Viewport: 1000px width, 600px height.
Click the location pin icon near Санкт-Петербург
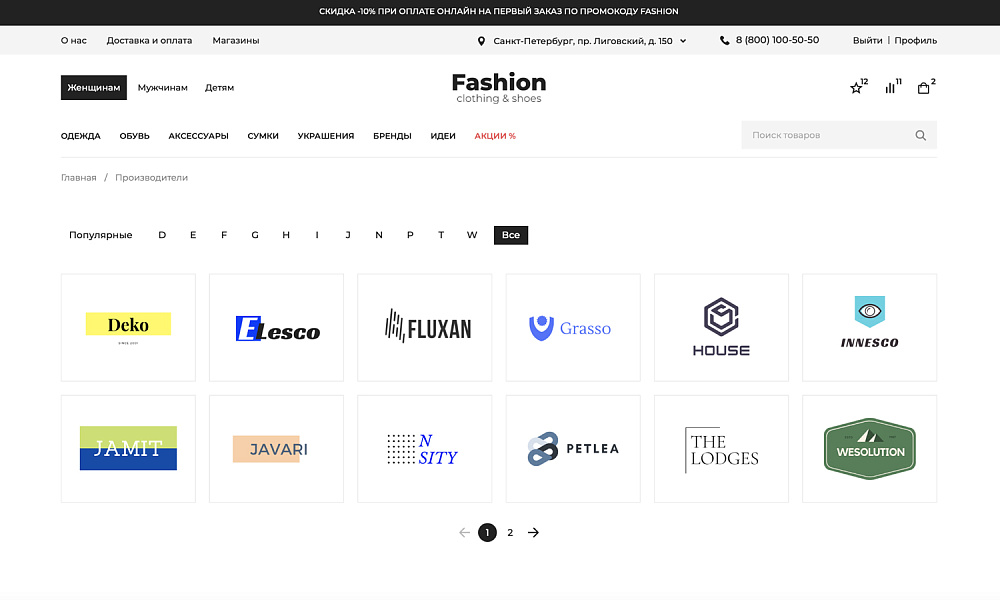point(482,40)
